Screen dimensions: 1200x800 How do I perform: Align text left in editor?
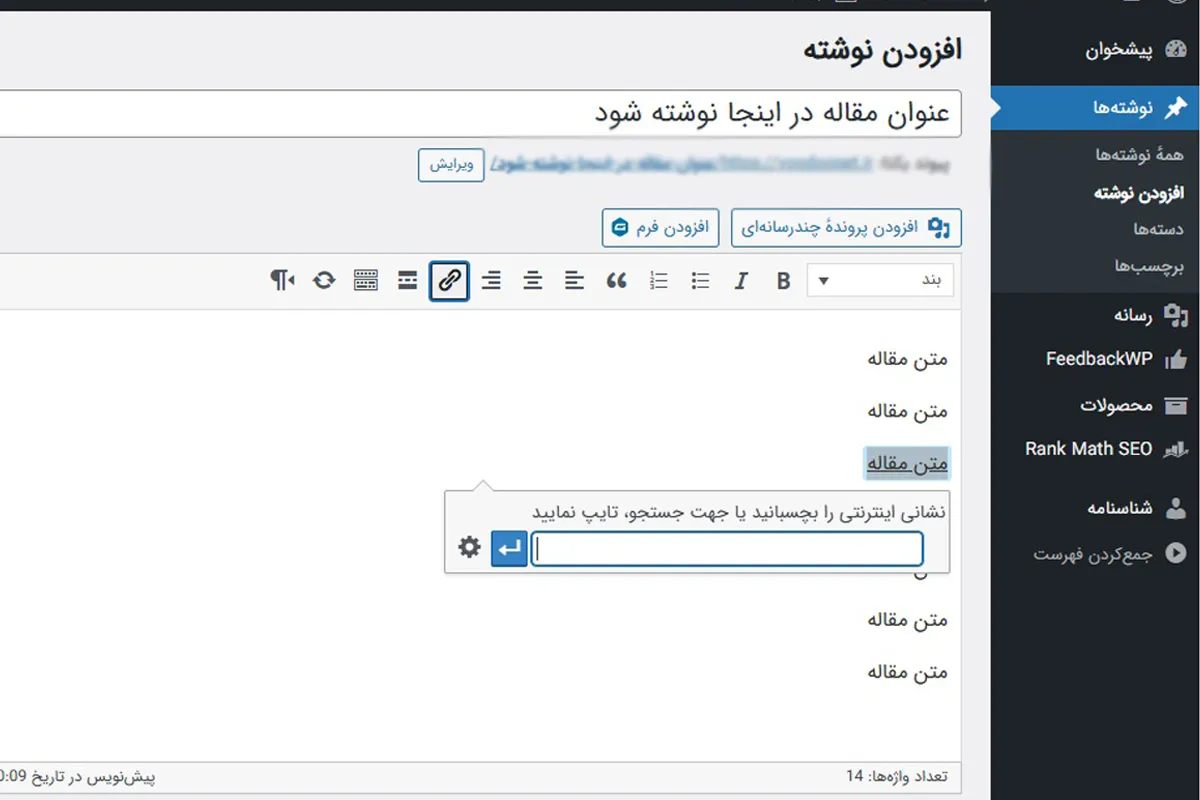point(574,281)
